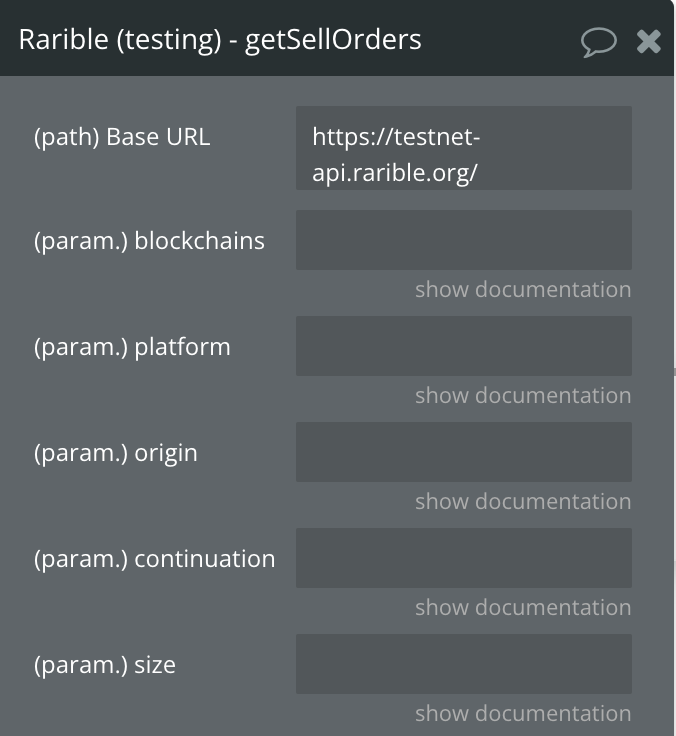This screenshot has height=736, width=676.
Task: Click into the origin parameter field
Action: [x=463, y=452]
